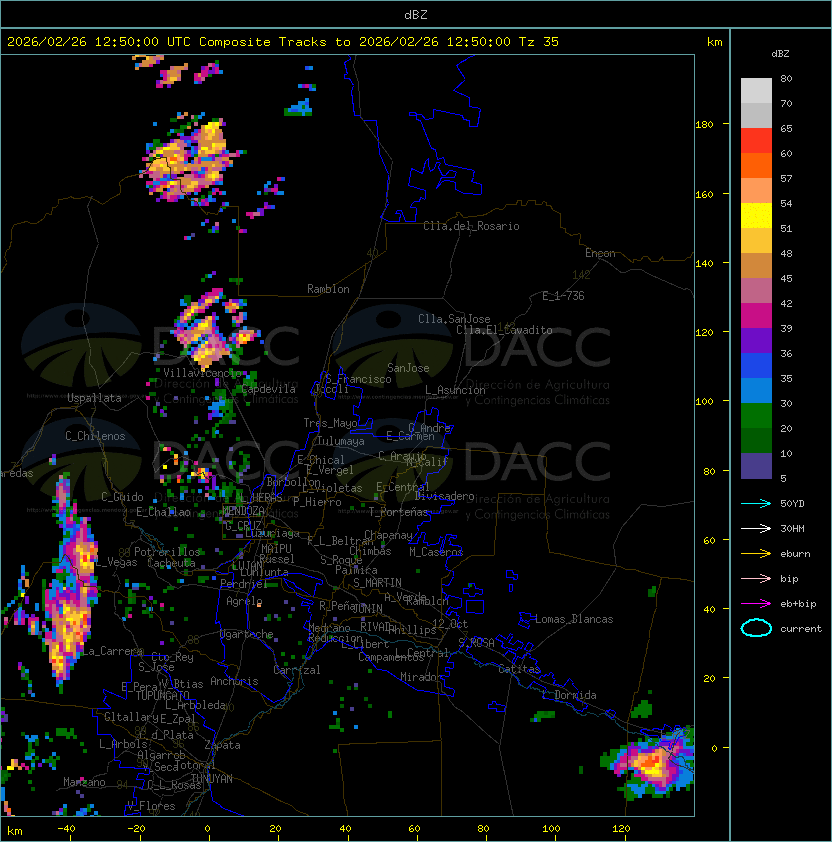Pick the bright yellow 54 dBZ color band
This screenshot has height=842, width=832.
click(x=756, y=216)
